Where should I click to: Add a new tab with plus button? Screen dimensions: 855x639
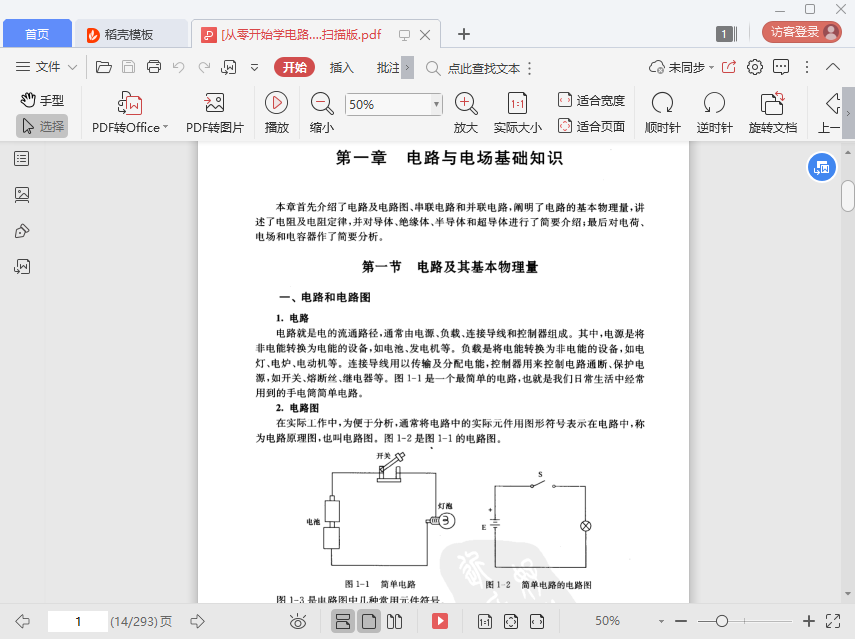463,34
